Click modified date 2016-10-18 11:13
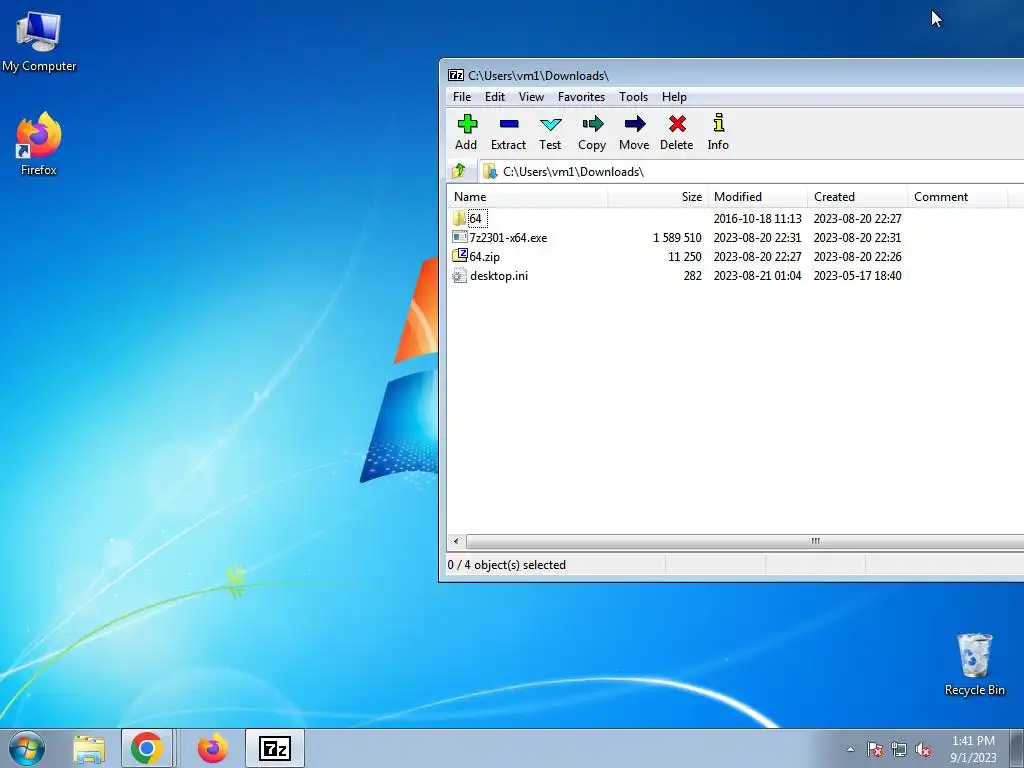This screenshot has width=1024, height=768. (x=758, y=219)
